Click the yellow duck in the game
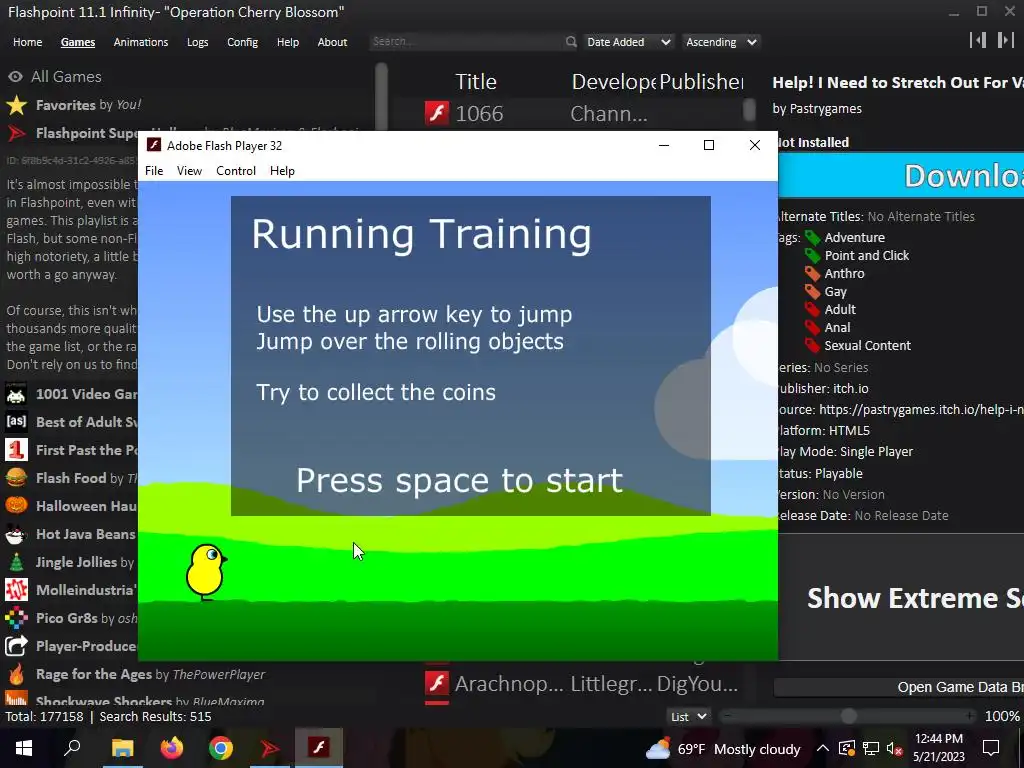This screenshot has width=1024, height=768. (x=206, y=571)
